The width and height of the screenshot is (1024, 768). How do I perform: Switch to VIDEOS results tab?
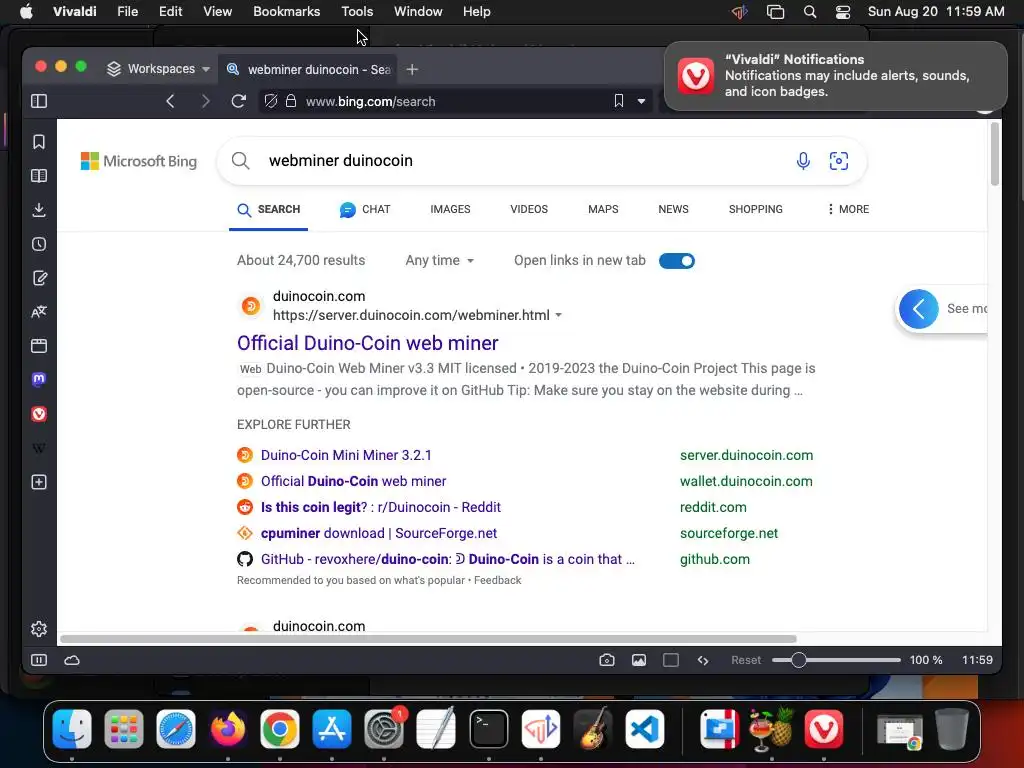click(529, 209)
